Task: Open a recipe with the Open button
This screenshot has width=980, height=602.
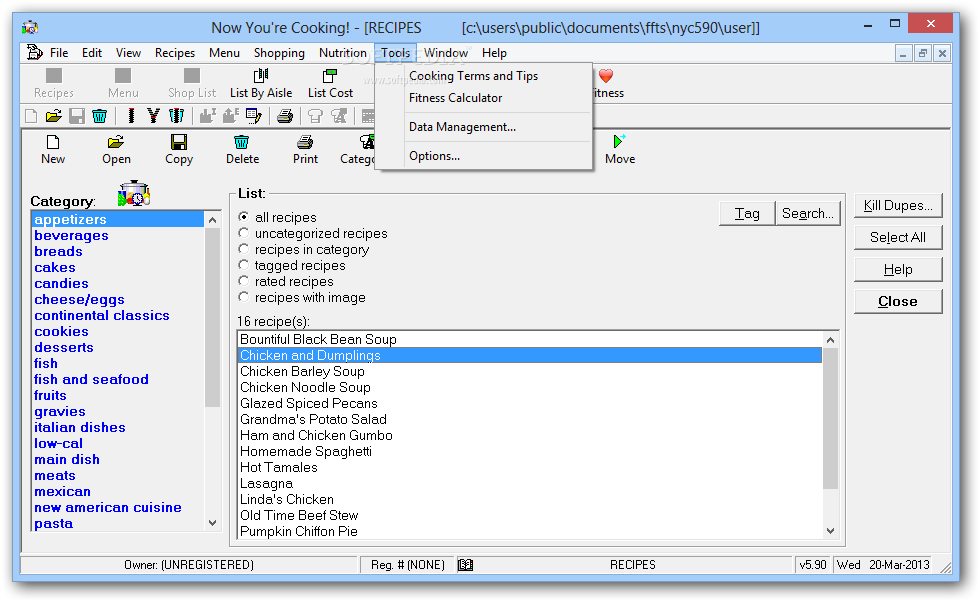Action: pos(116,149)
